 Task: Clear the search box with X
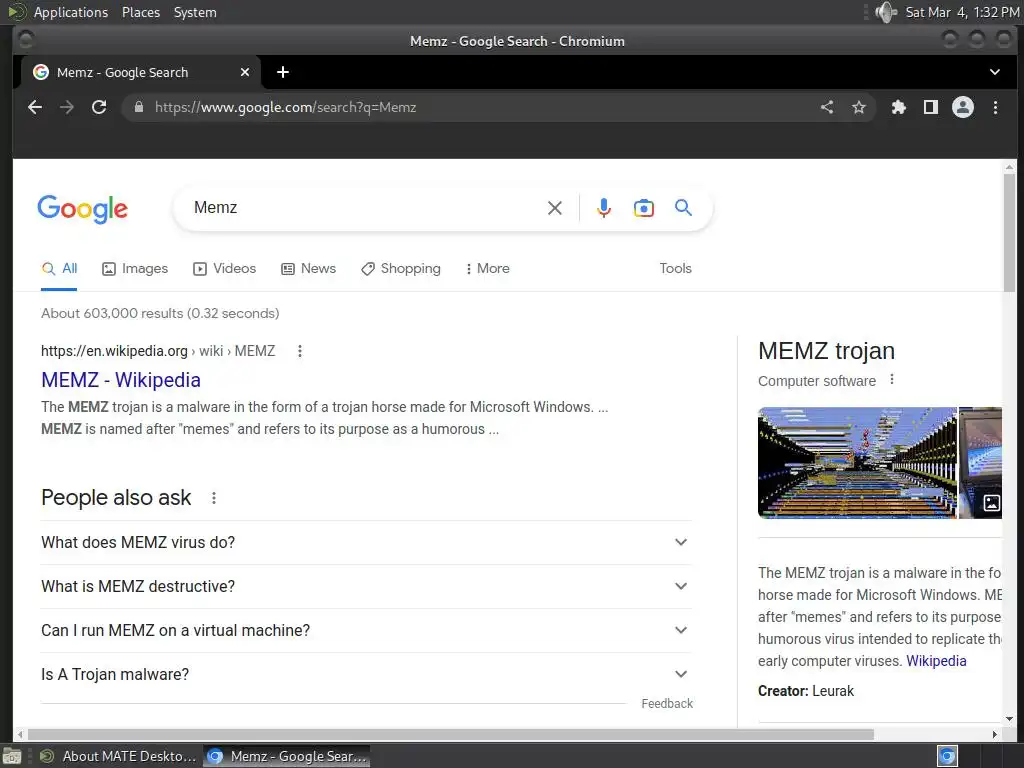[554, 208]
